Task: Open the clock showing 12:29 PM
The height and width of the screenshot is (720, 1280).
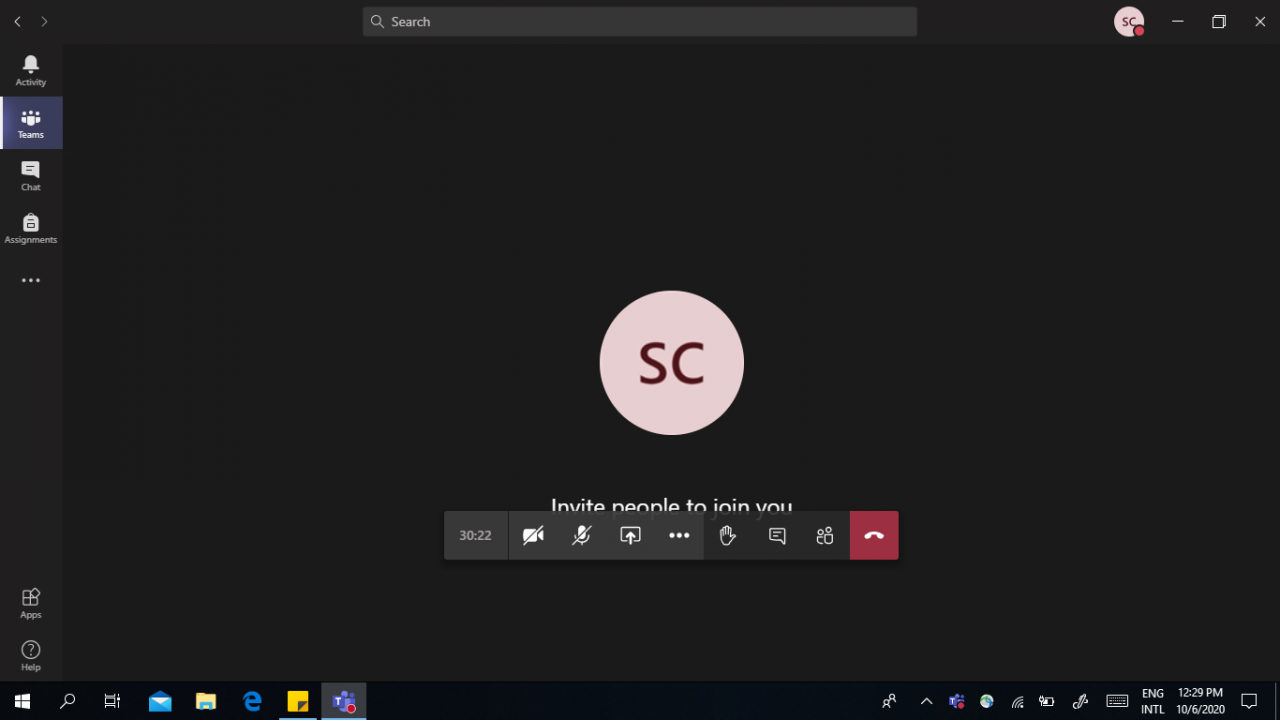Action: tap(1200, 701)
